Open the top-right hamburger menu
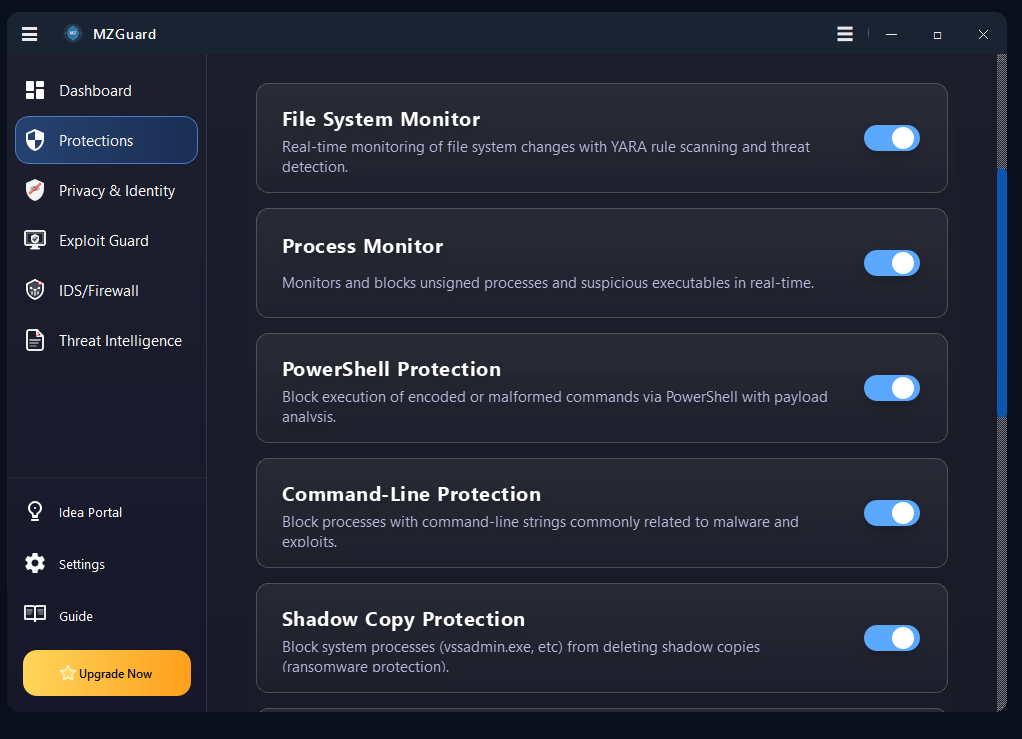This screenshot has width=1022, height=739. coord(844,33)
